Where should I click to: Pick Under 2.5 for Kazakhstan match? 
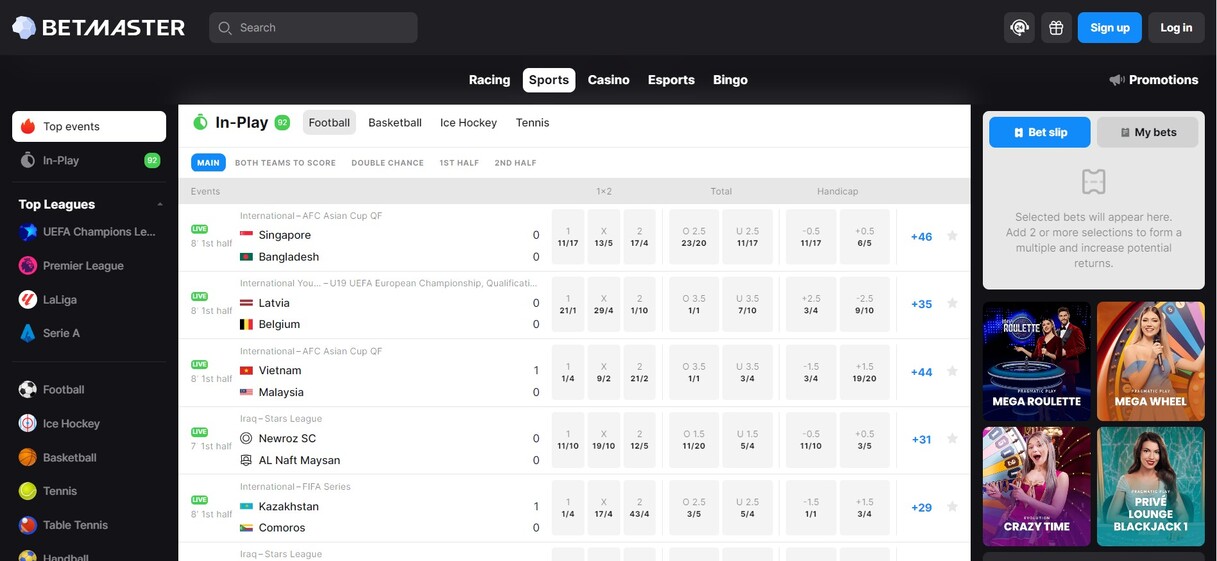tap(747, 507)
